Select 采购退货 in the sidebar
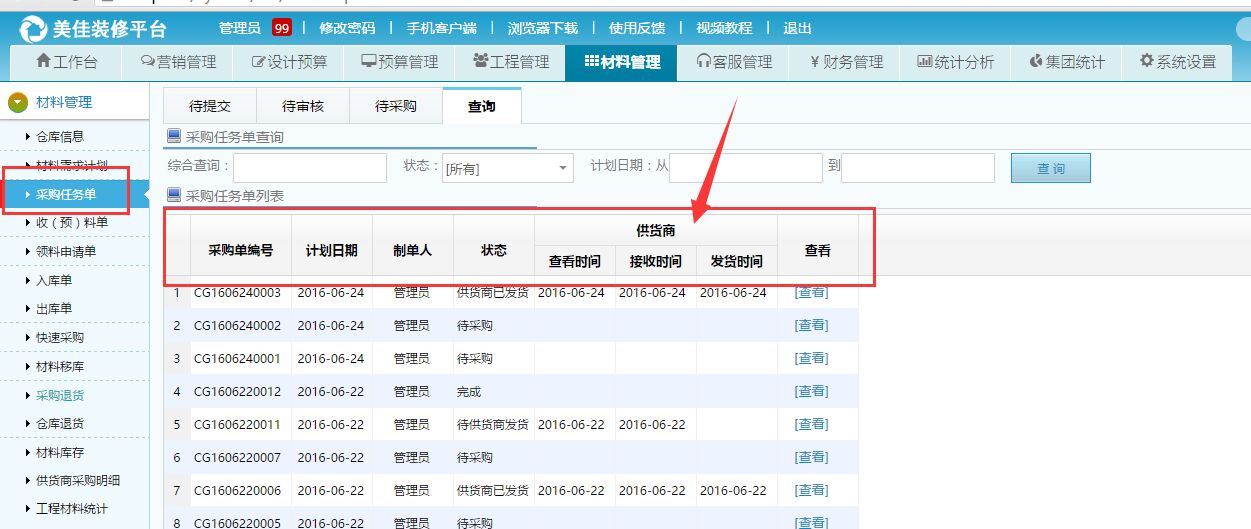The image size is (1251, 529). [60, 395]
